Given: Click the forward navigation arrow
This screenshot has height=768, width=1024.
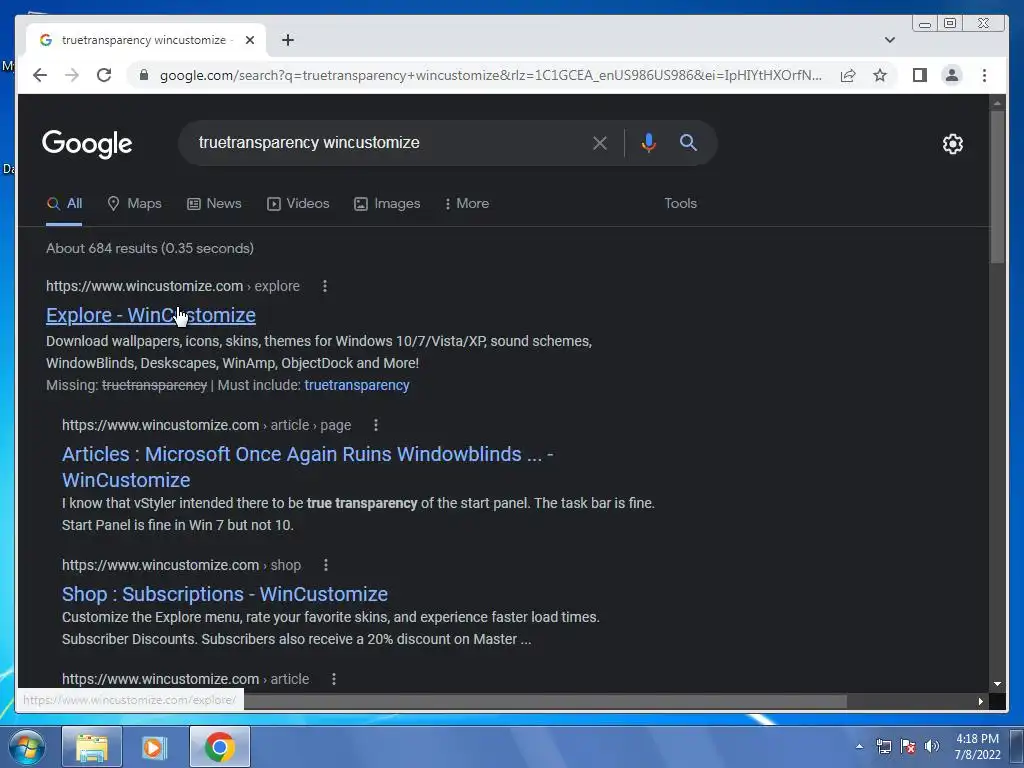Looking at the screenshot, I should click(x=72, y=75).
